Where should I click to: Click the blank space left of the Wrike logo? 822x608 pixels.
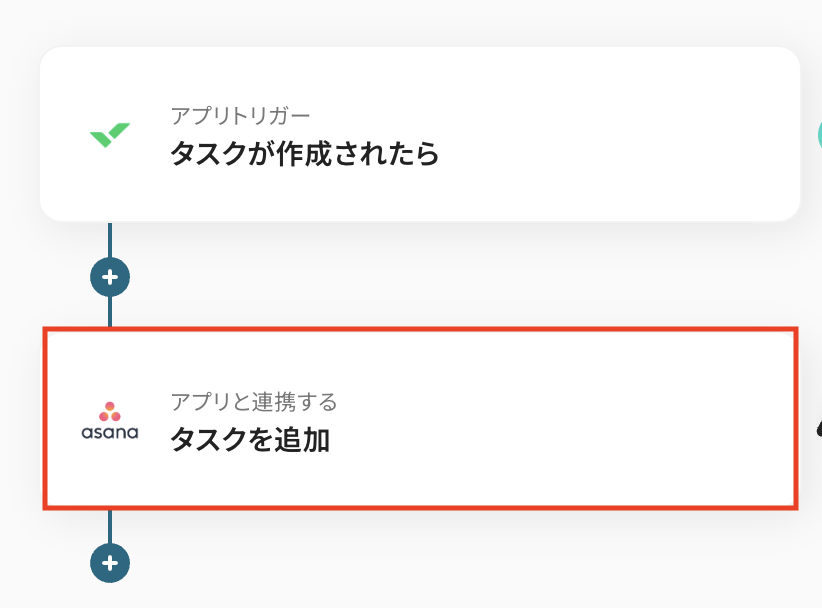pos(62,135)
